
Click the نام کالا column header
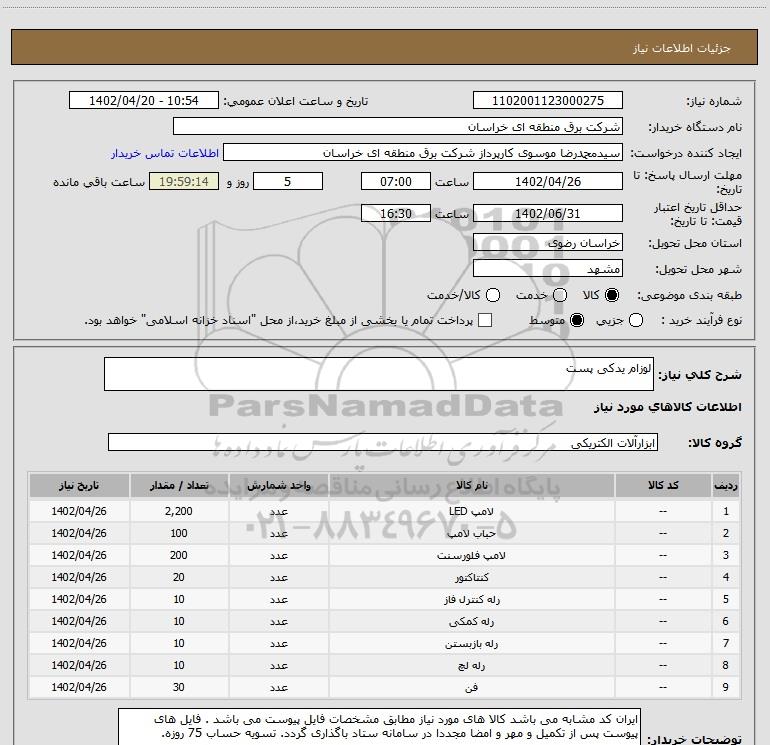[471, 485]
